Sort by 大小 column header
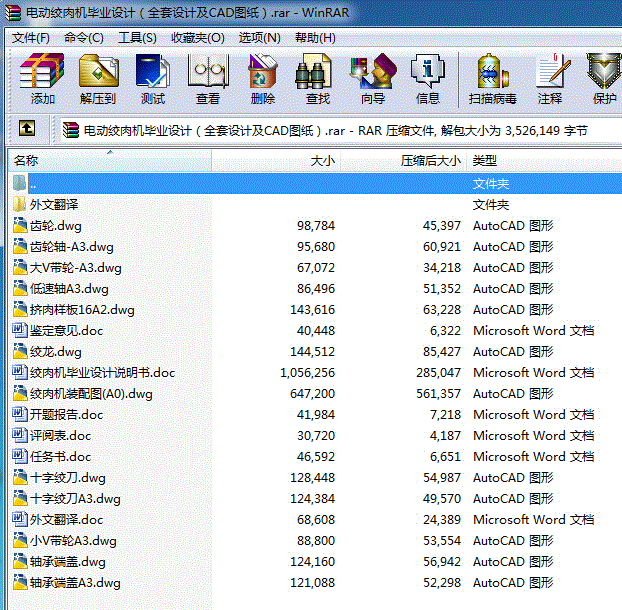 click(276, 161)
